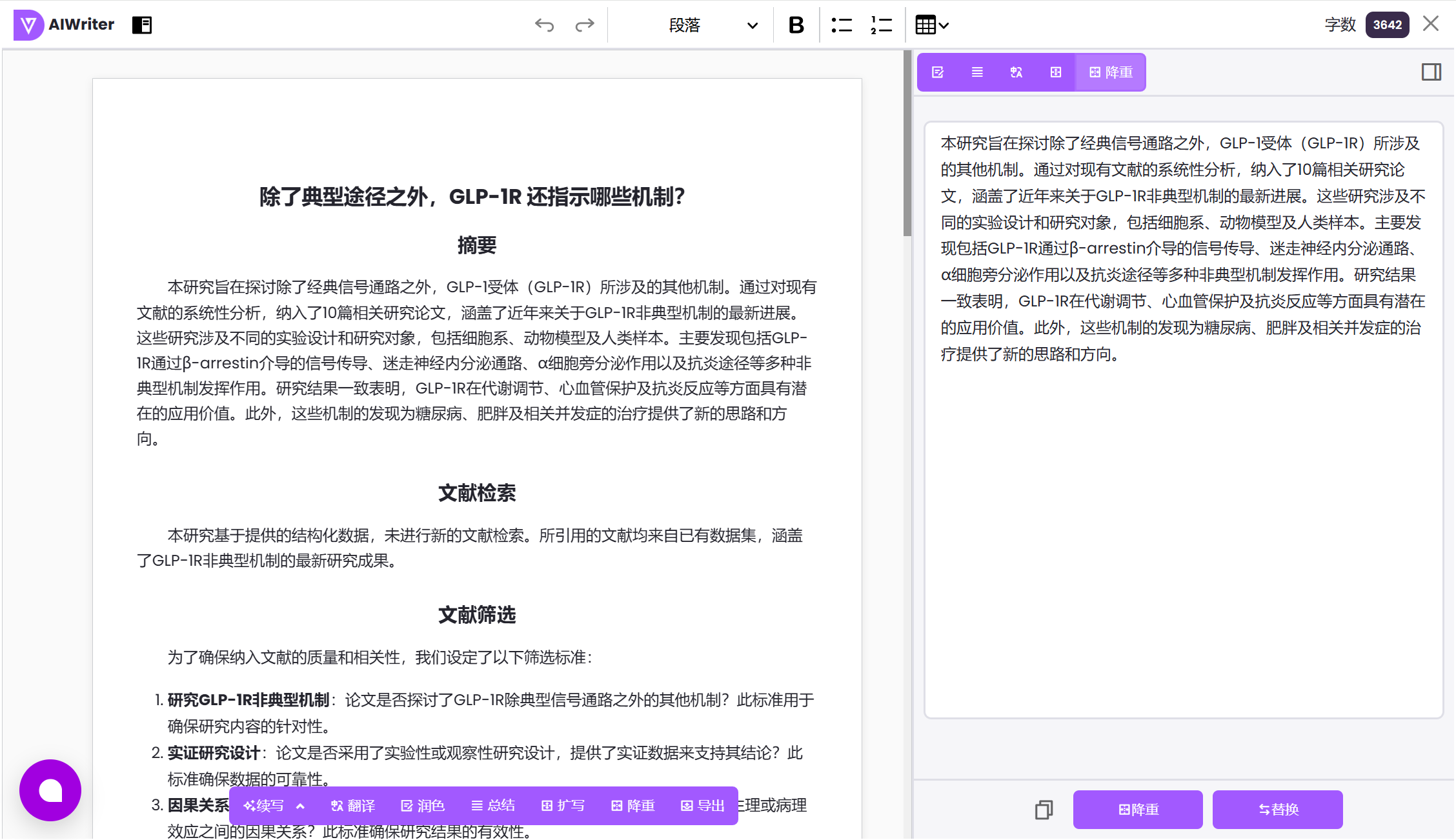Open the summarize tab icon in right panel
This screenshot has width=1456, height=840.
(x=977, y=72)
